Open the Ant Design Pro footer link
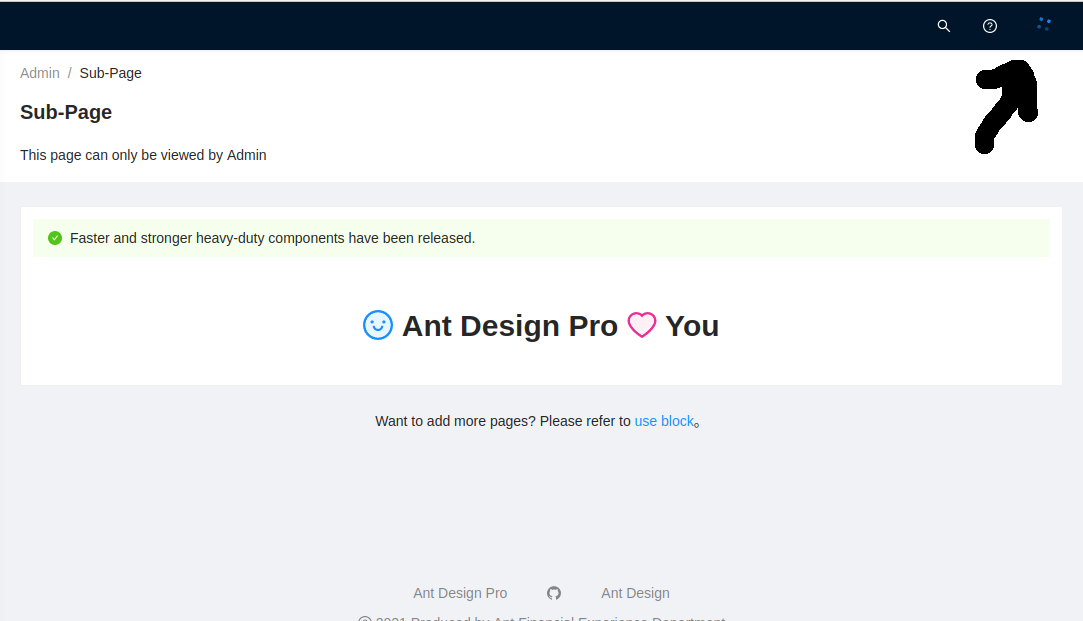 460,592
